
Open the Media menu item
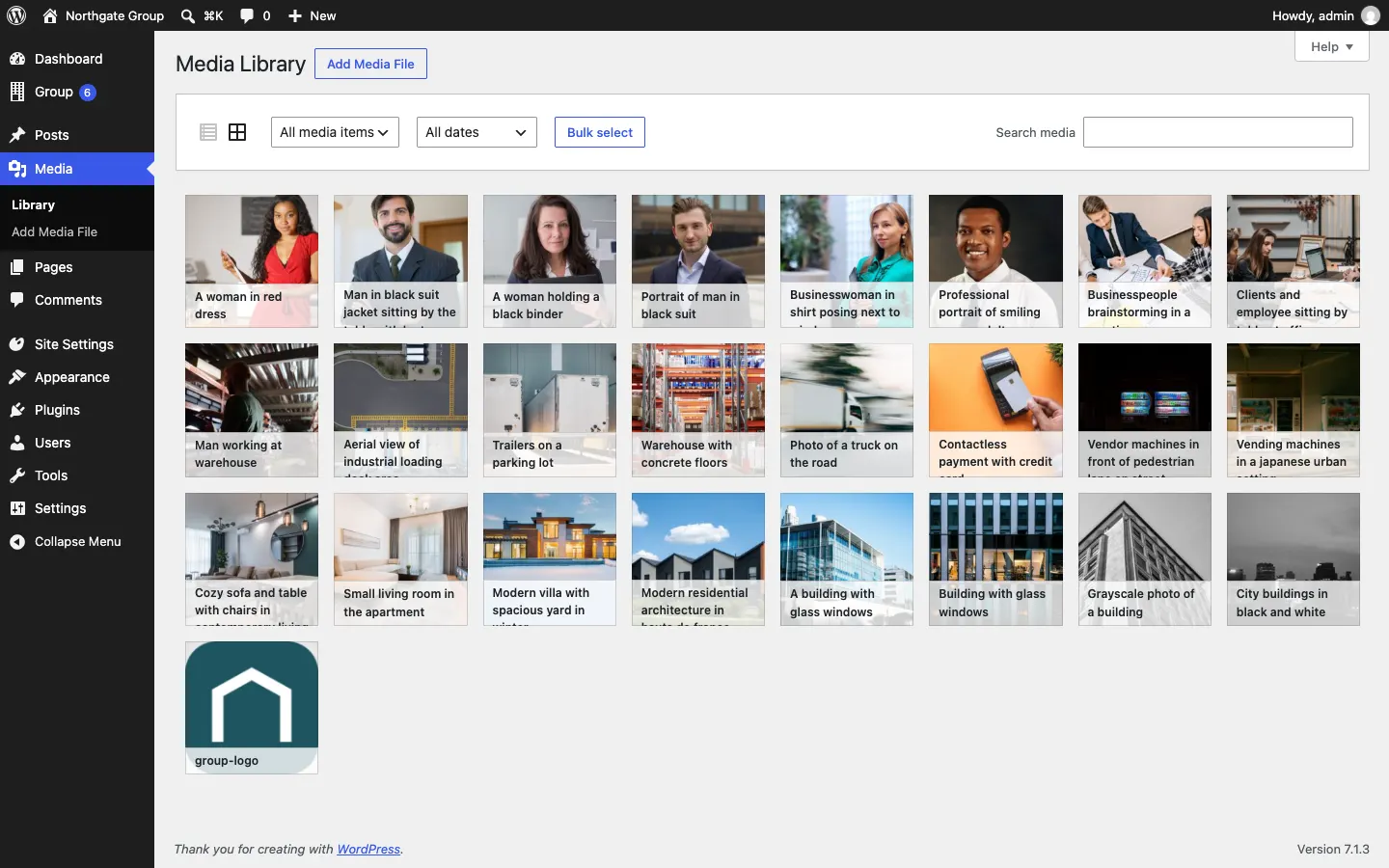77,169
